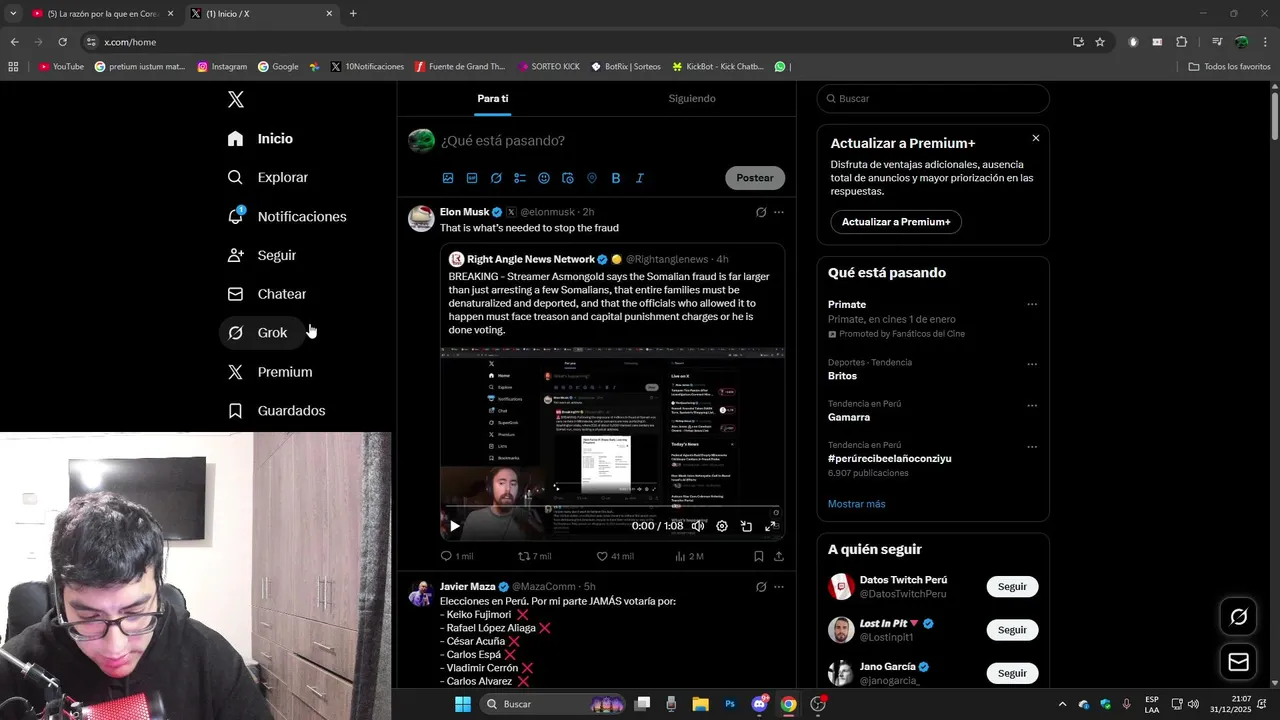This screenshot has height=720, width=1280.
Task: Switch to the Siguiendo tab
Action: [692, 98]
